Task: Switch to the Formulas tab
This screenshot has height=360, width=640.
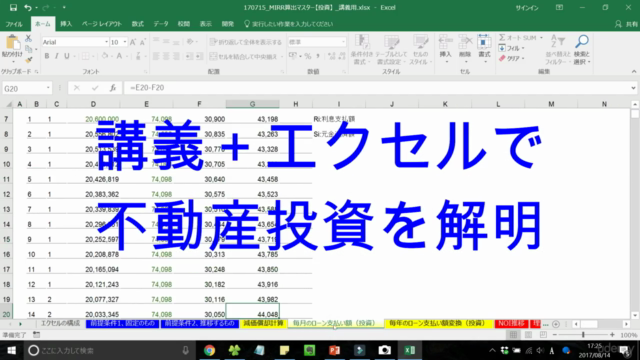Action: coord(138,24)
